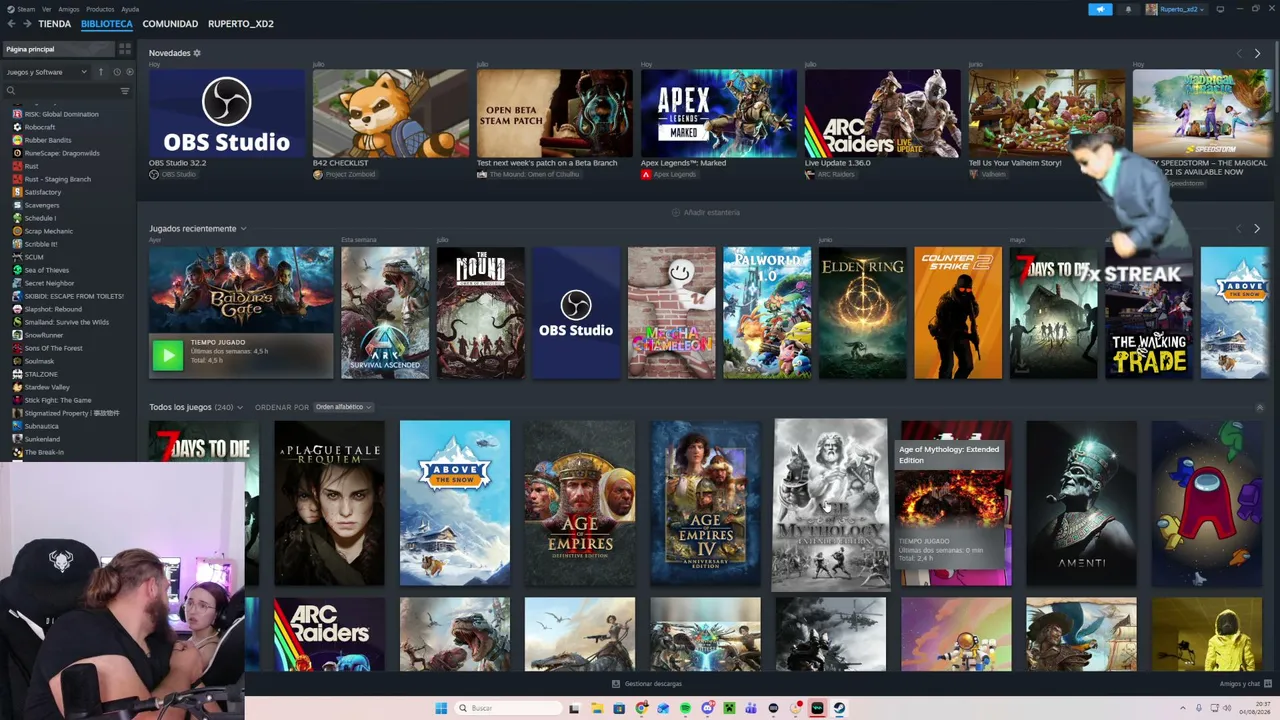Open the Age of Empires IV game cover
This screenshot has height=720, width=1280.
coord(705,503)
